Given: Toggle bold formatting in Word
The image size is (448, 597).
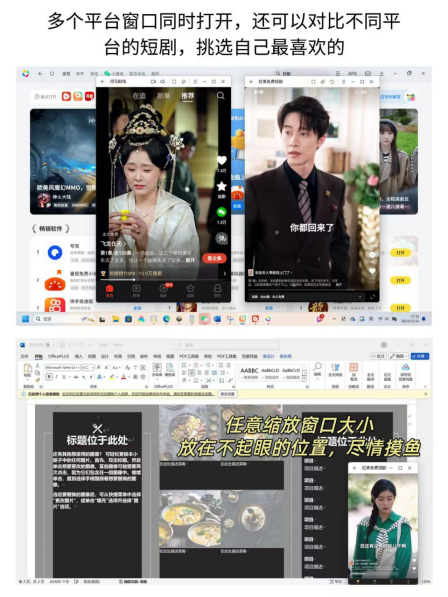Looking at the screenshot, I should pos(49,377).
